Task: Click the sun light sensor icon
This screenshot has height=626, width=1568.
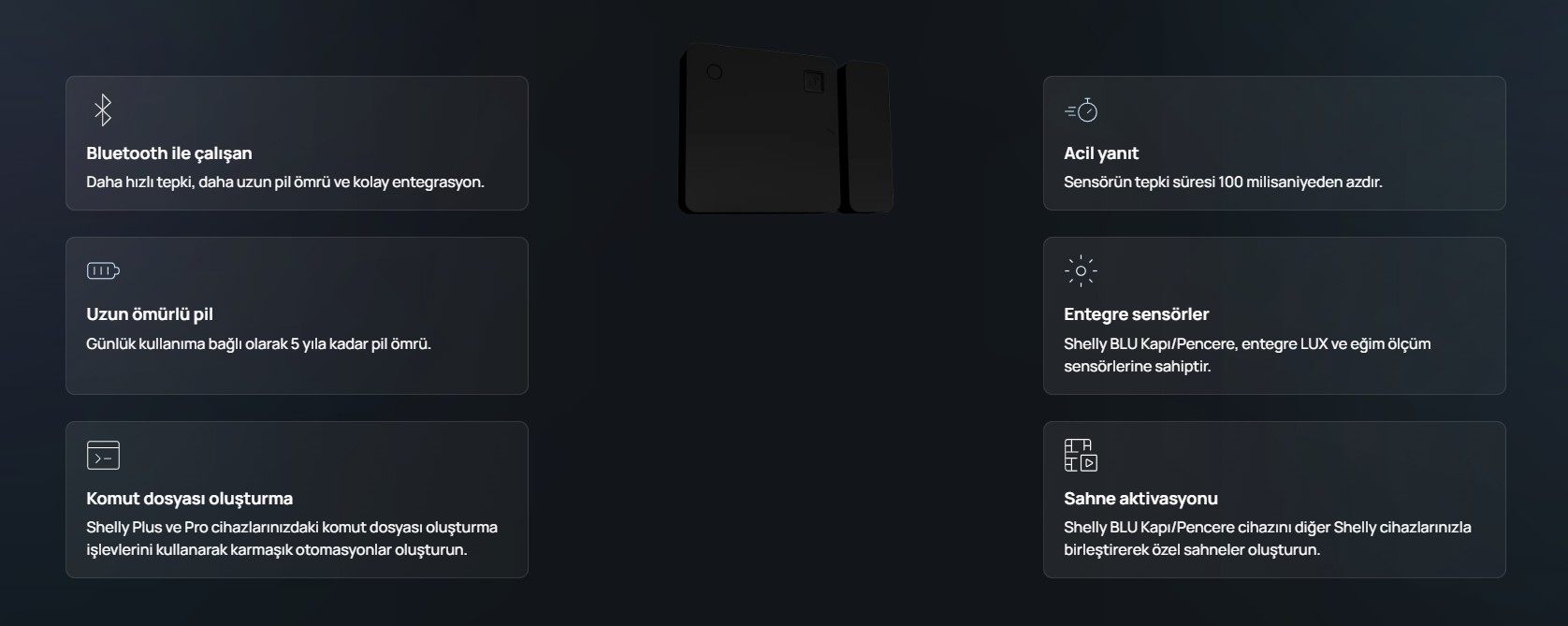Action: tap(1081, 271)
